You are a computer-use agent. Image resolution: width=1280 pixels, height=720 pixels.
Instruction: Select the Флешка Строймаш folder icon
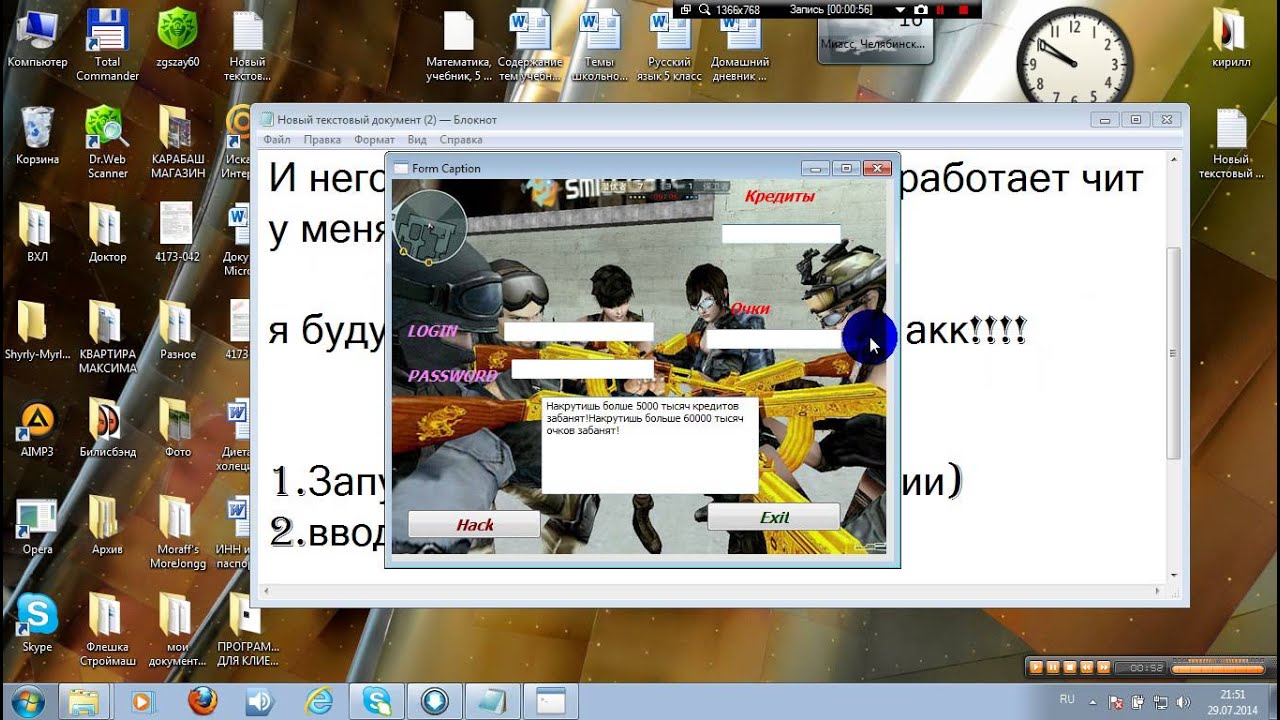107,630
